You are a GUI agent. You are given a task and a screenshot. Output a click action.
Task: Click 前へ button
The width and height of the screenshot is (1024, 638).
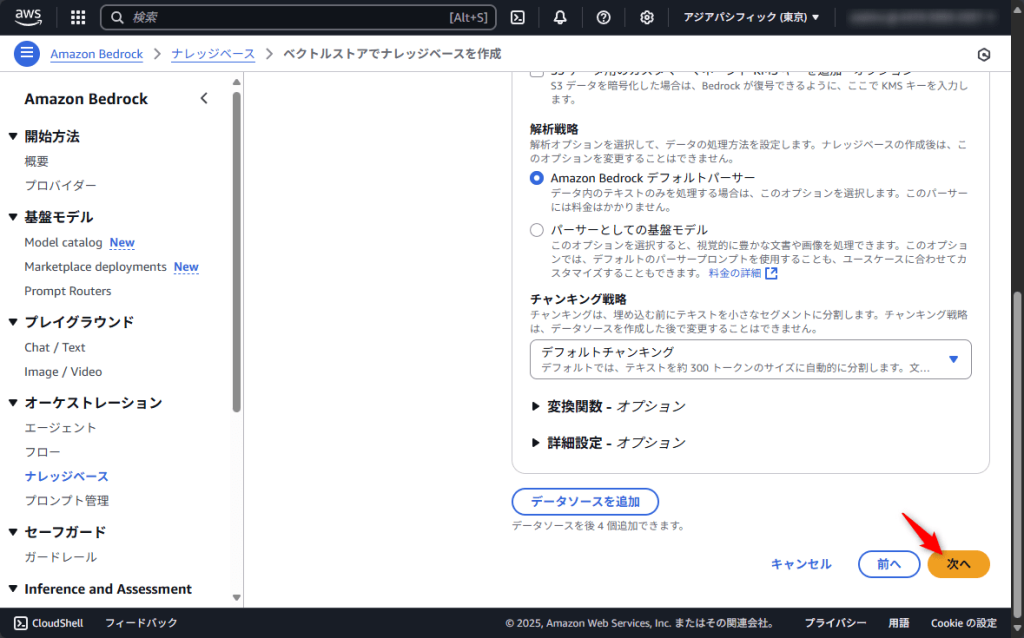point(889,564)
